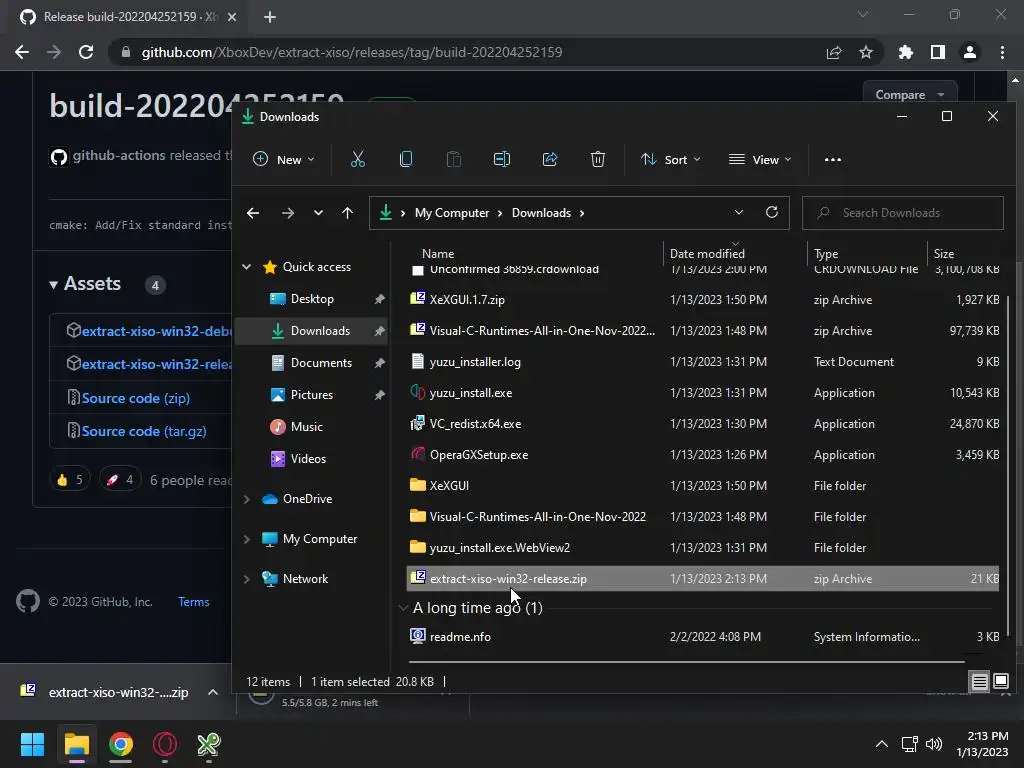Toggle the Chrome side panel icon
Image resolution: width=1024 pixels, height=768 pixels.
point(938,52)
